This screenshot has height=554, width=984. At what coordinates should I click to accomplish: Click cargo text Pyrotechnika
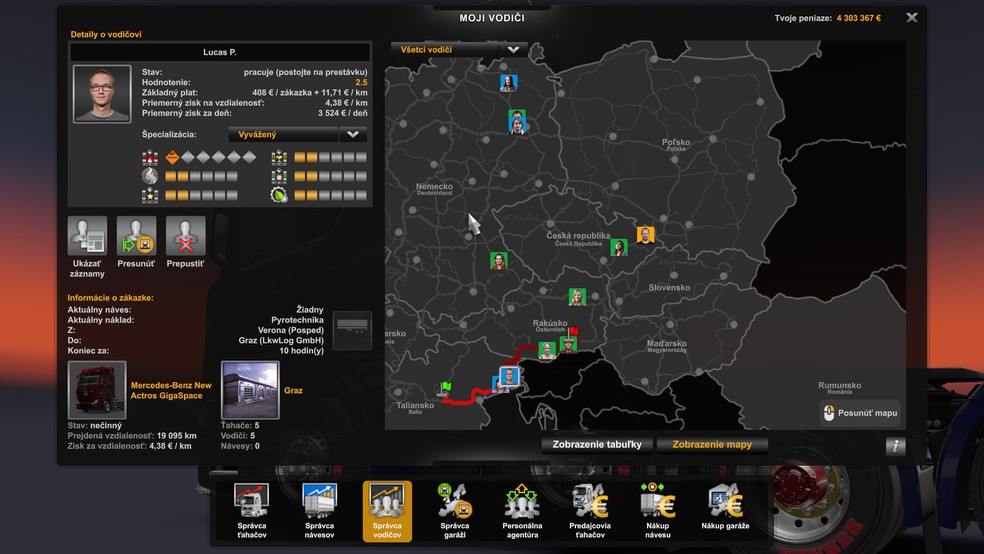click(x=297, y=320)
